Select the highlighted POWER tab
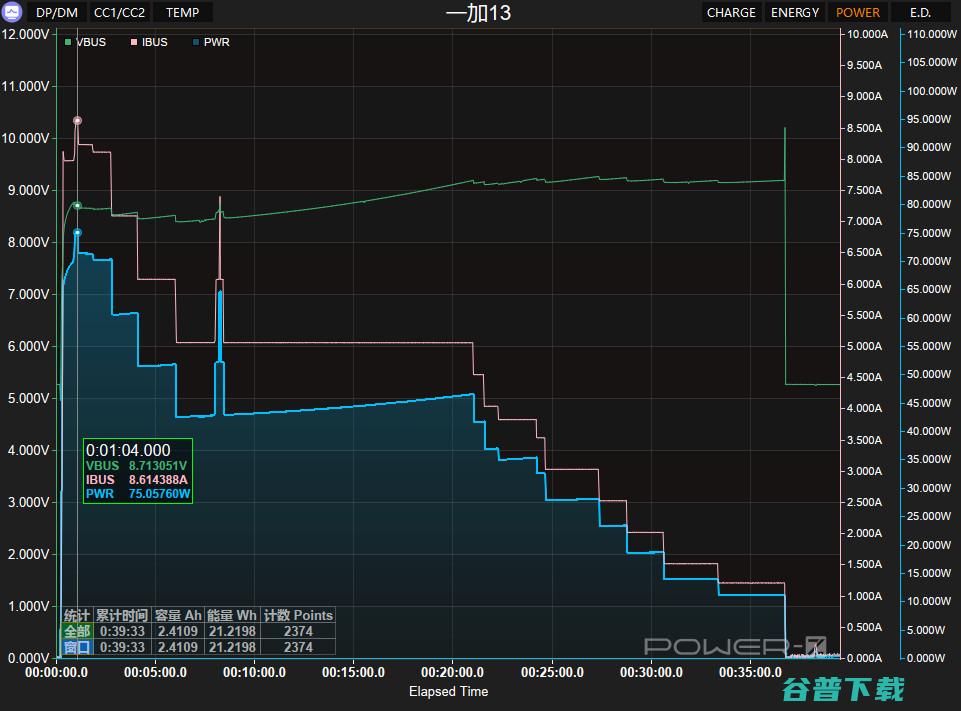The height and width of the screenshot is (711, 961). (858, 12)
